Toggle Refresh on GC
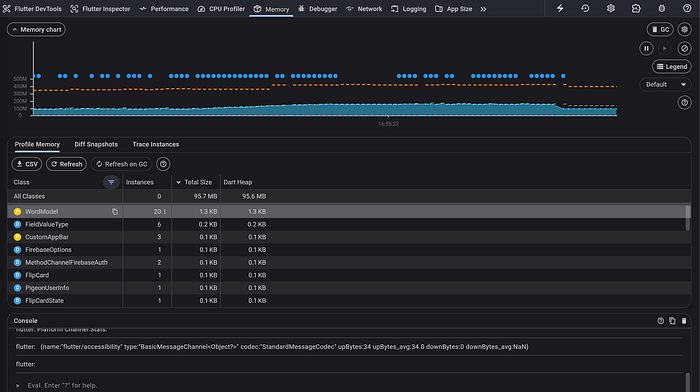Image resolution: width=700 pixels, height=392 pixels. point(121,164)
